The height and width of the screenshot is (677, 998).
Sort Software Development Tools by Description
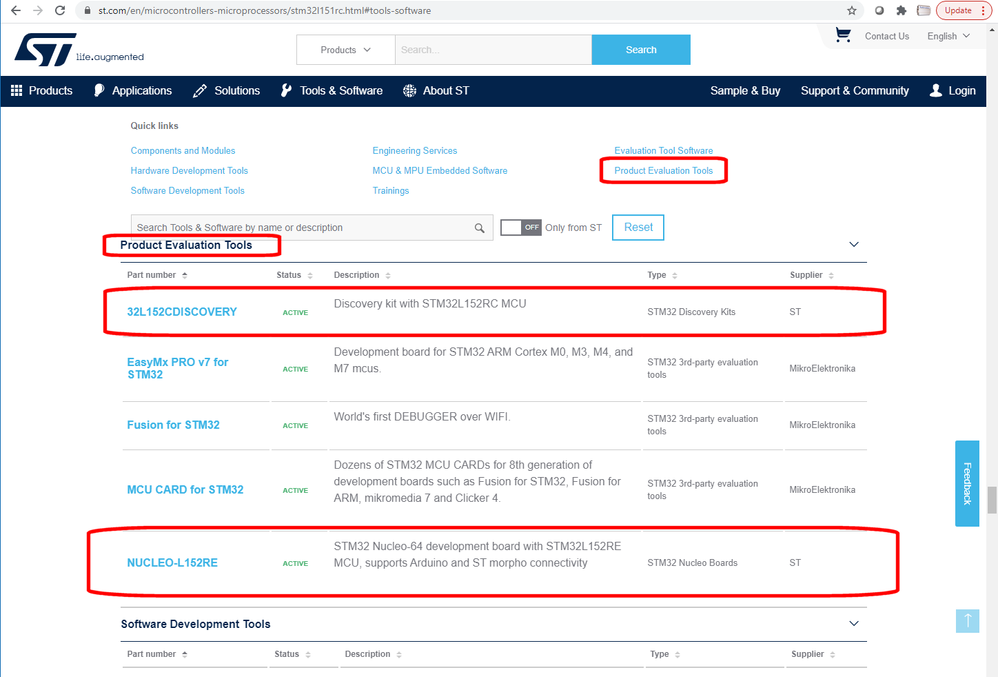click(x=374, y=654)
